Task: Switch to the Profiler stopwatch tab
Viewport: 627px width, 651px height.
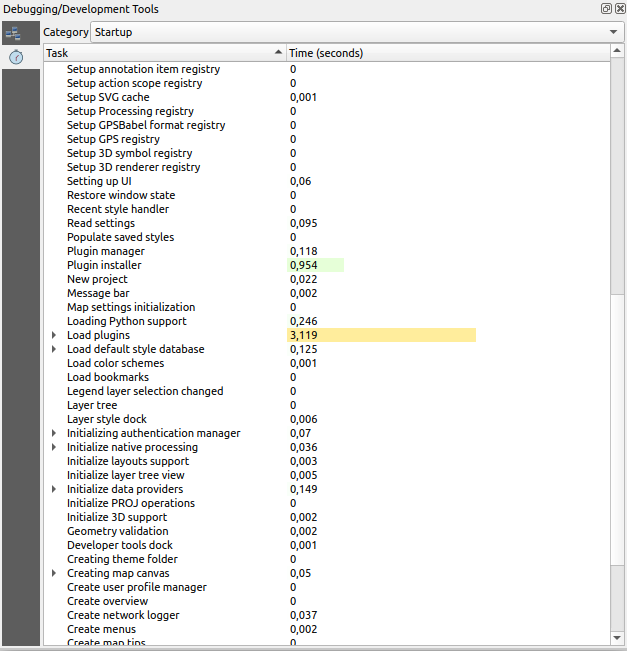Action: click(x=15, y=58)
